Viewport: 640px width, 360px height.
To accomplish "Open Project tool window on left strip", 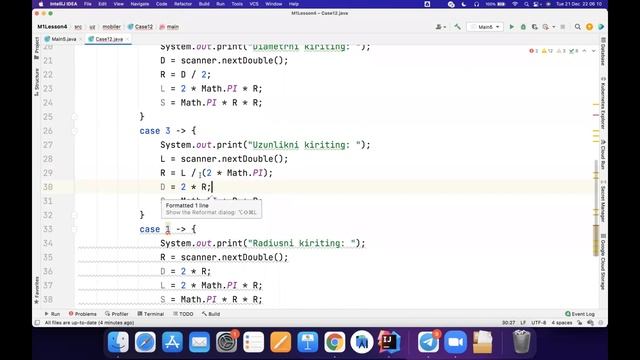I will [37, 48].
